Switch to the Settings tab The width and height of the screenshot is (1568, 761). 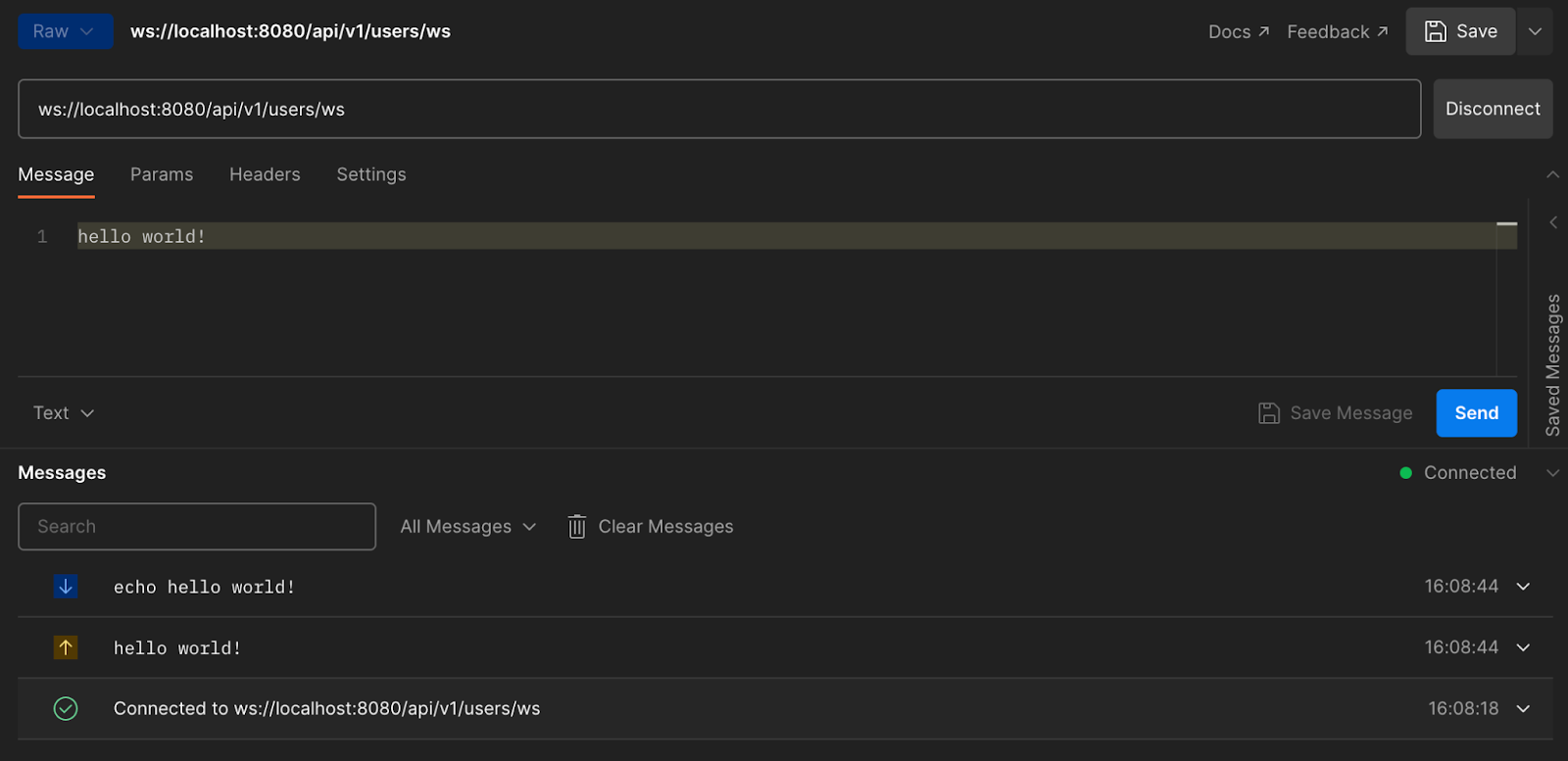click(x=371, y=174)
